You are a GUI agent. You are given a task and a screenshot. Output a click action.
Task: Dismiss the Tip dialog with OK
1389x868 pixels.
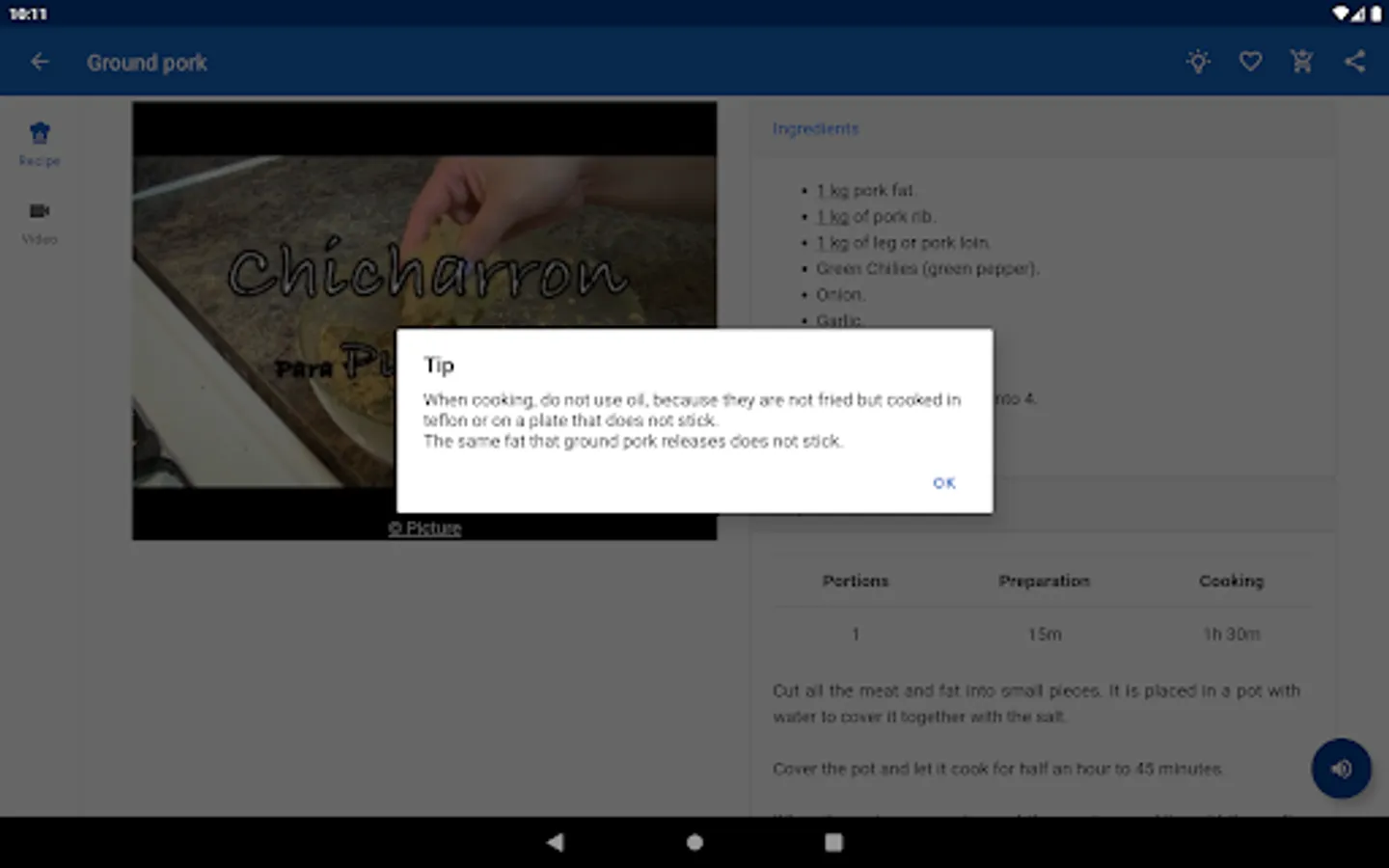[x=943, y=483]
